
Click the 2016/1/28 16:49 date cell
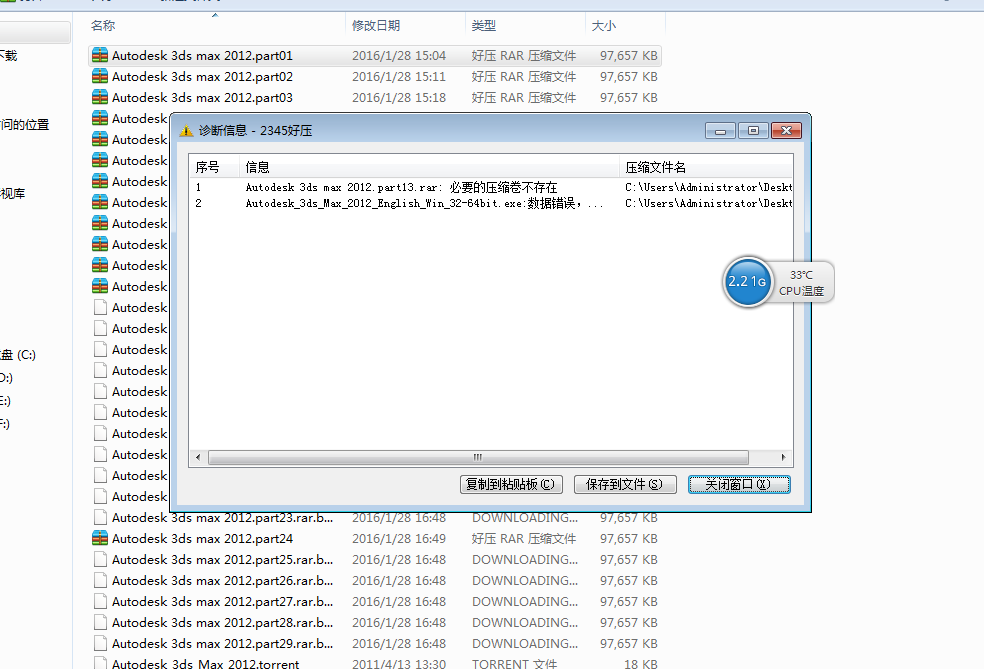(x=399, y=538)
